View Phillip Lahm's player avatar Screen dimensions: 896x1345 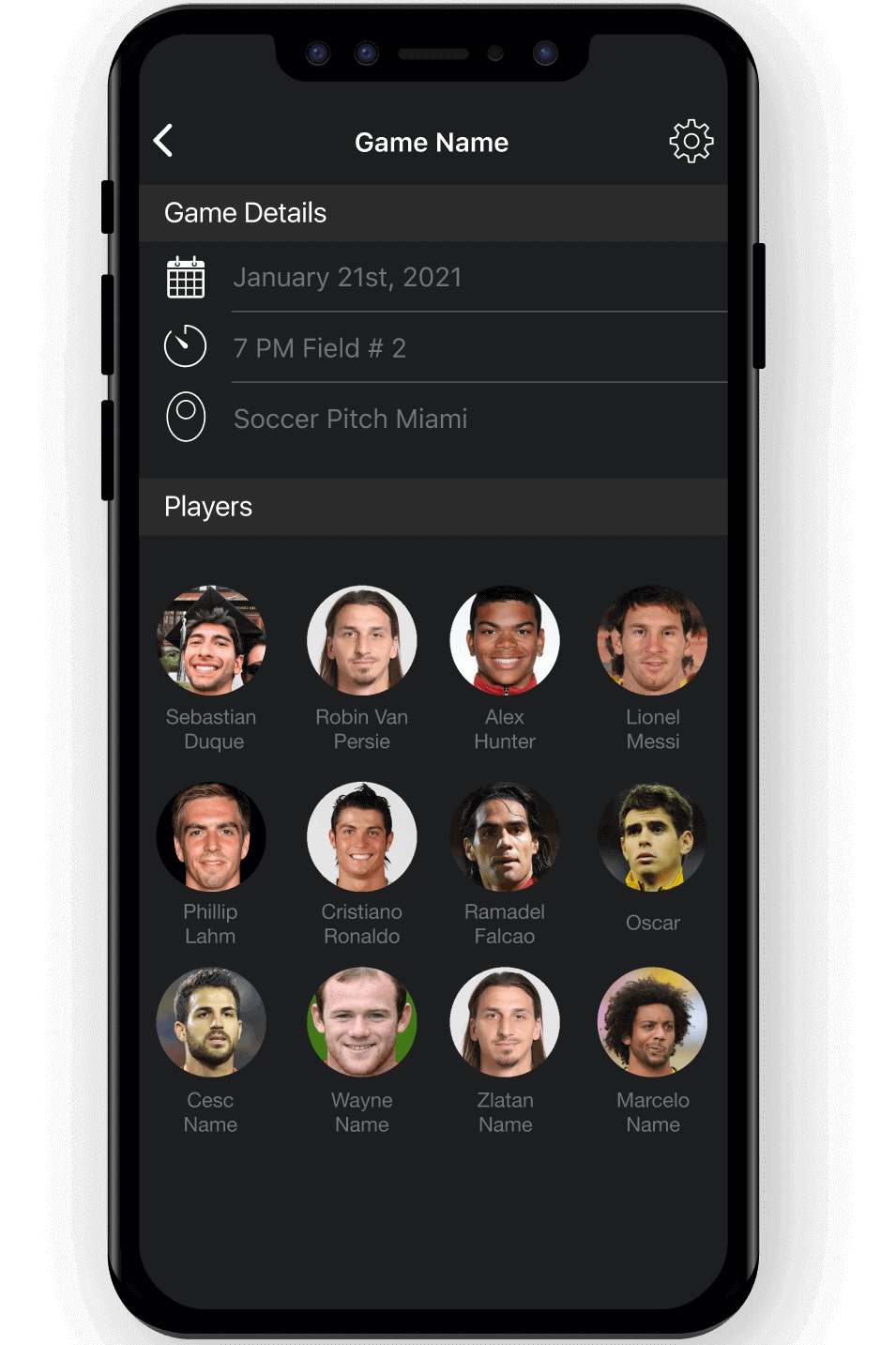[211, 836]
